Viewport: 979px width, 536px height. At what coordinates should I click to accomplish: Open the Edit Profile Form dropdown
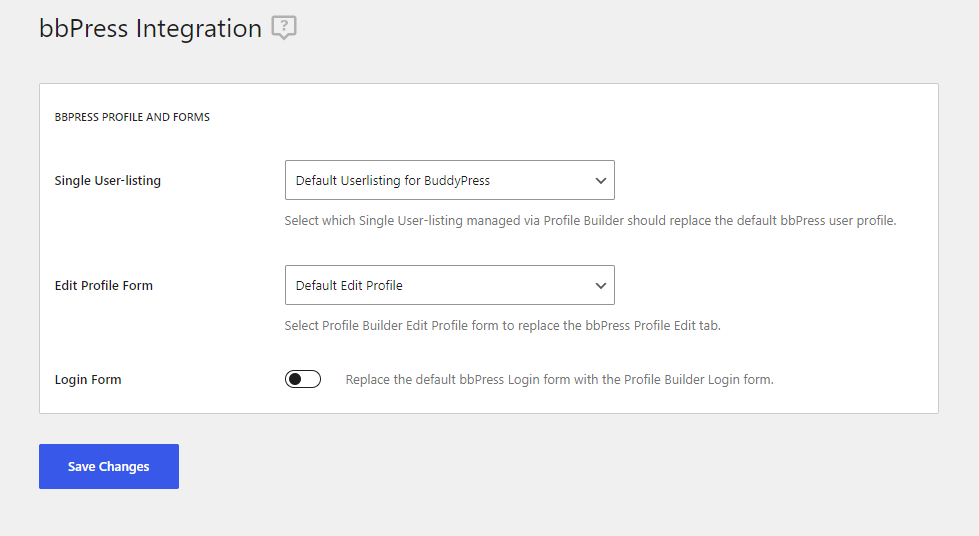pos(450,285)
